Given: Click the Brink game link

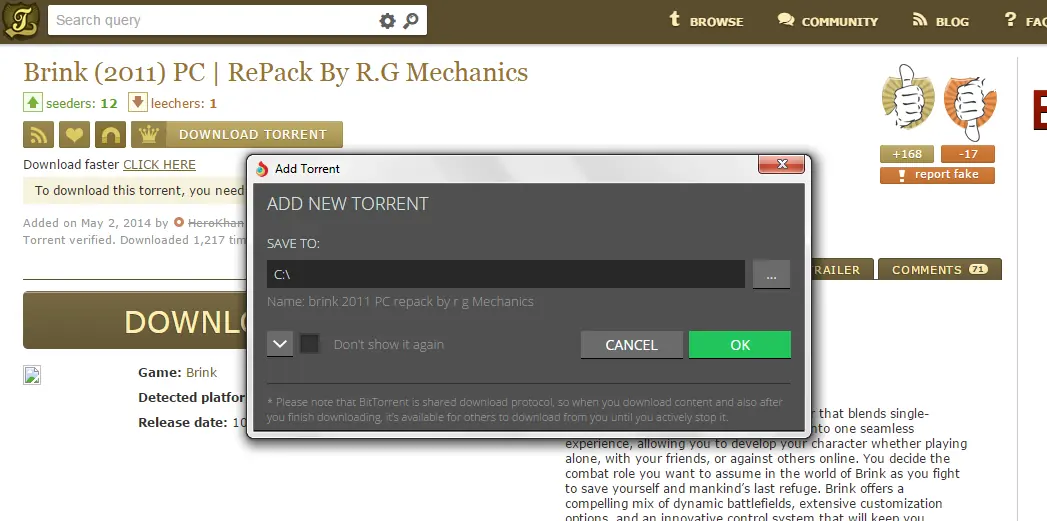Looking at the screenshot, I should point(201,373).
